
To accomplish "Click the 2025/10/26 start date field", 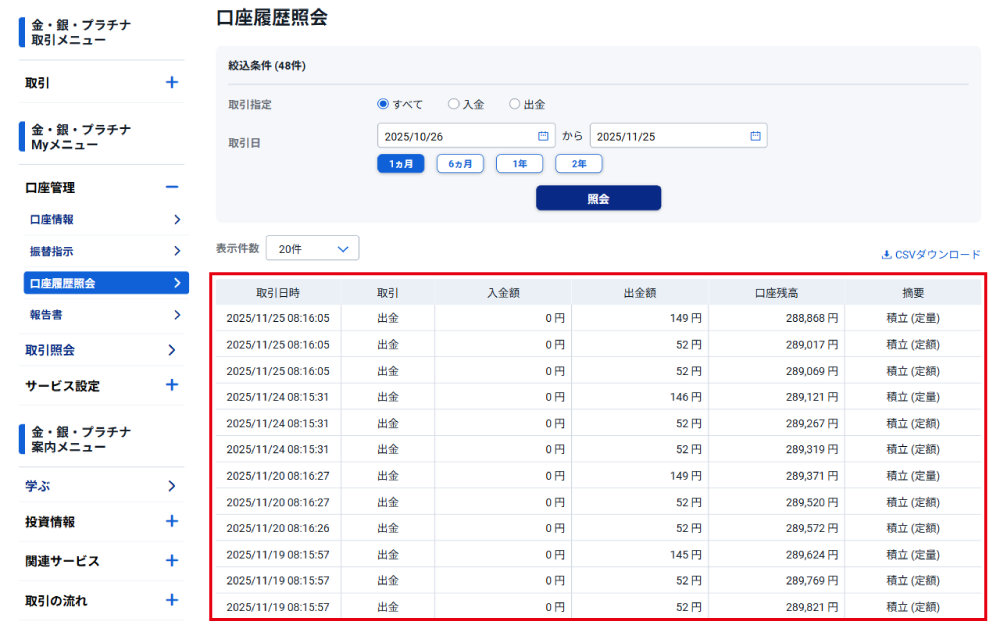I will pos(455,136).
